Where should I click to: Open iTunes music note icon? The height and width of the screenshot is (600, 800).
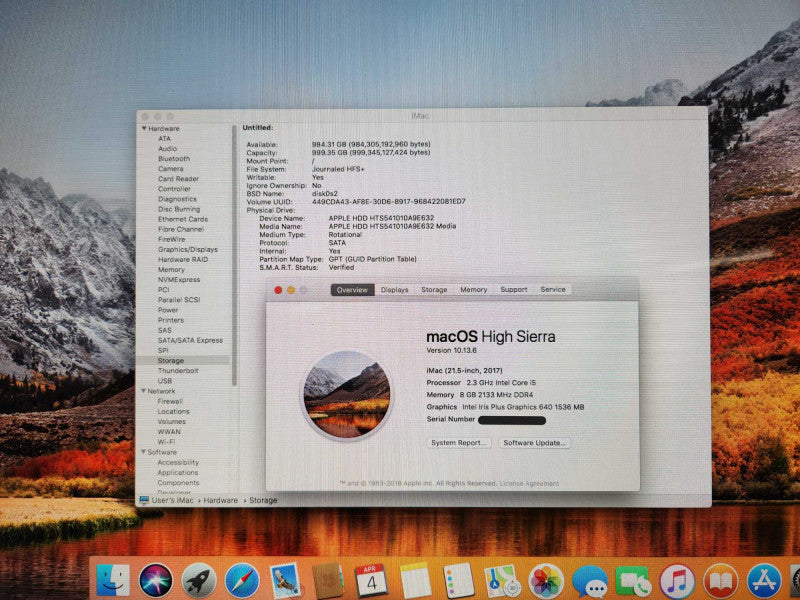pyautogui.click(x=677, y=581)
